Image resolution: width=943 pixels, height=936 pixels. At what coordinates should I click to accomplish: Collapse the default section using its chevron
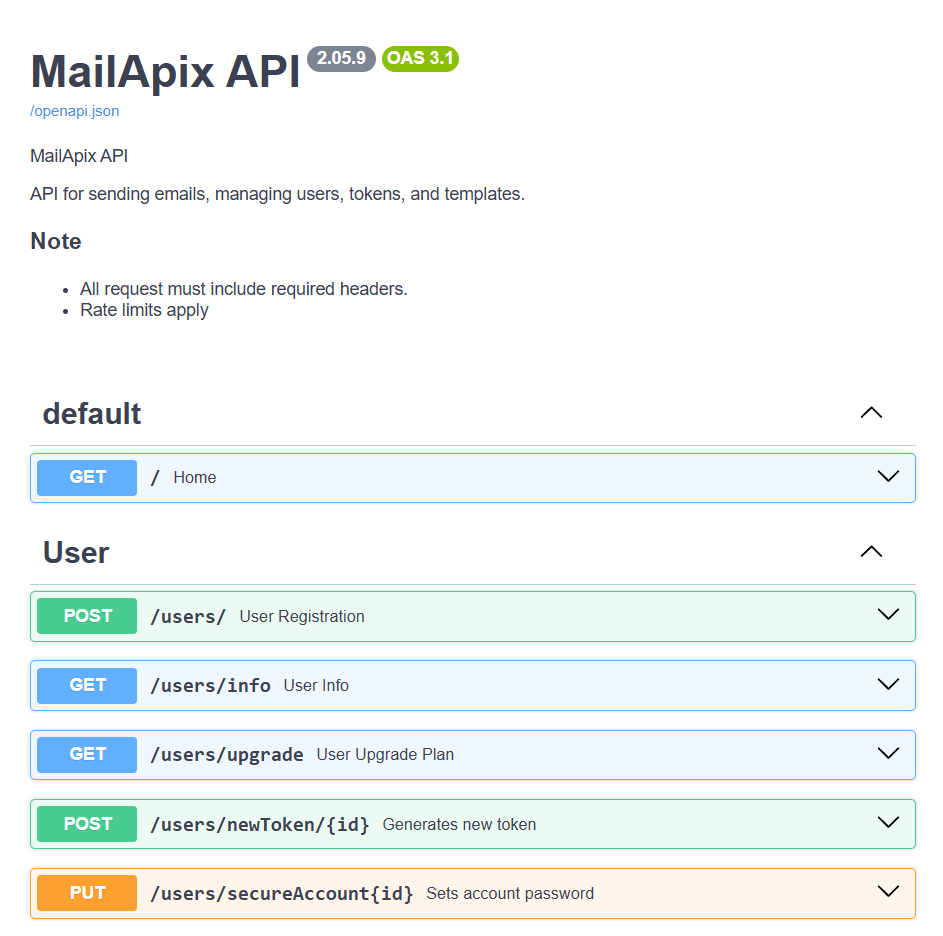click(x=871, y=412)
